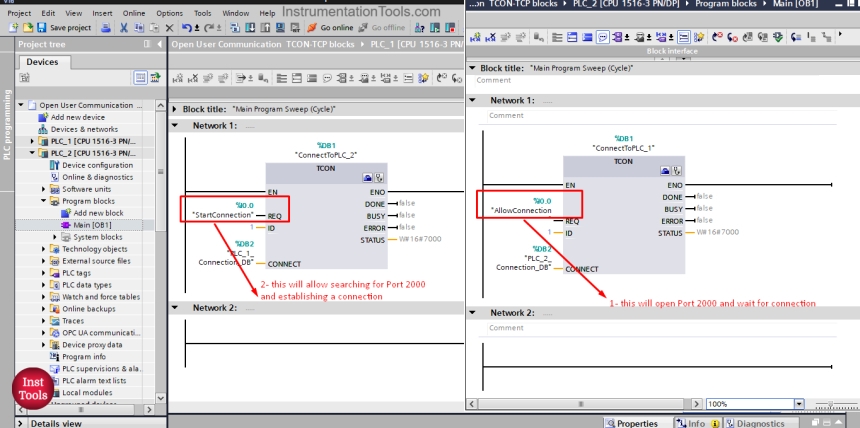Expand the PLC tags folder
The image size is (860, 428).
click(43, 273)
